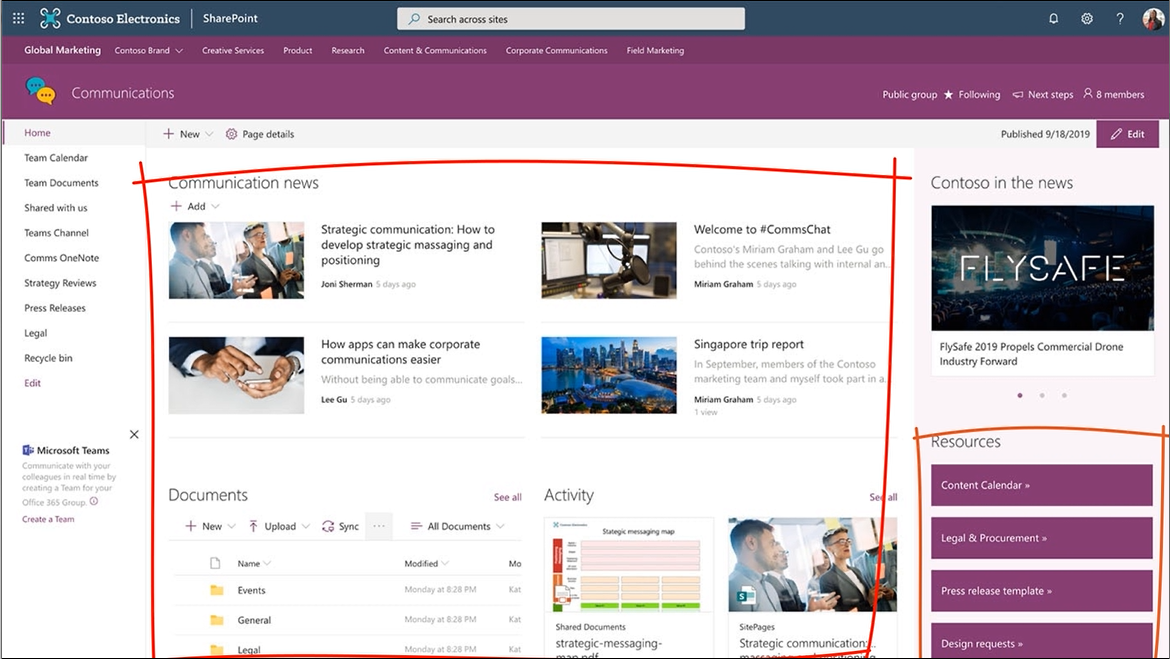1170x659 pixels.
Task: Click the Sync icon in Documents
Action: (x=328, y=526)
